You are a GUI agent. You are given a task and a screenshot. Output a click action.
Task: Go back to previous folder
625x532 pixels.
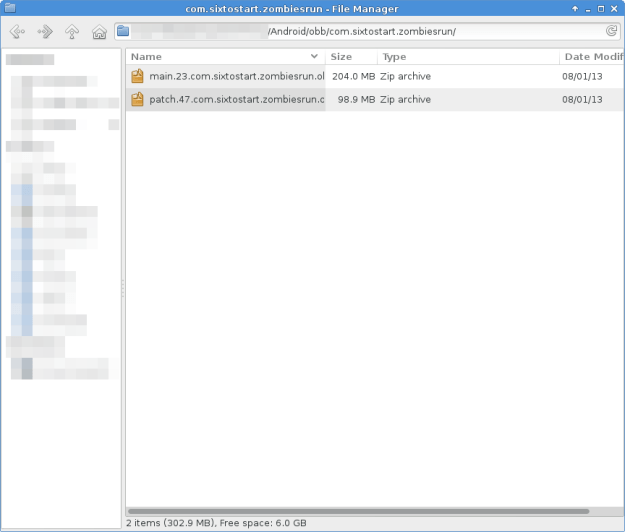tap(17, 31)
